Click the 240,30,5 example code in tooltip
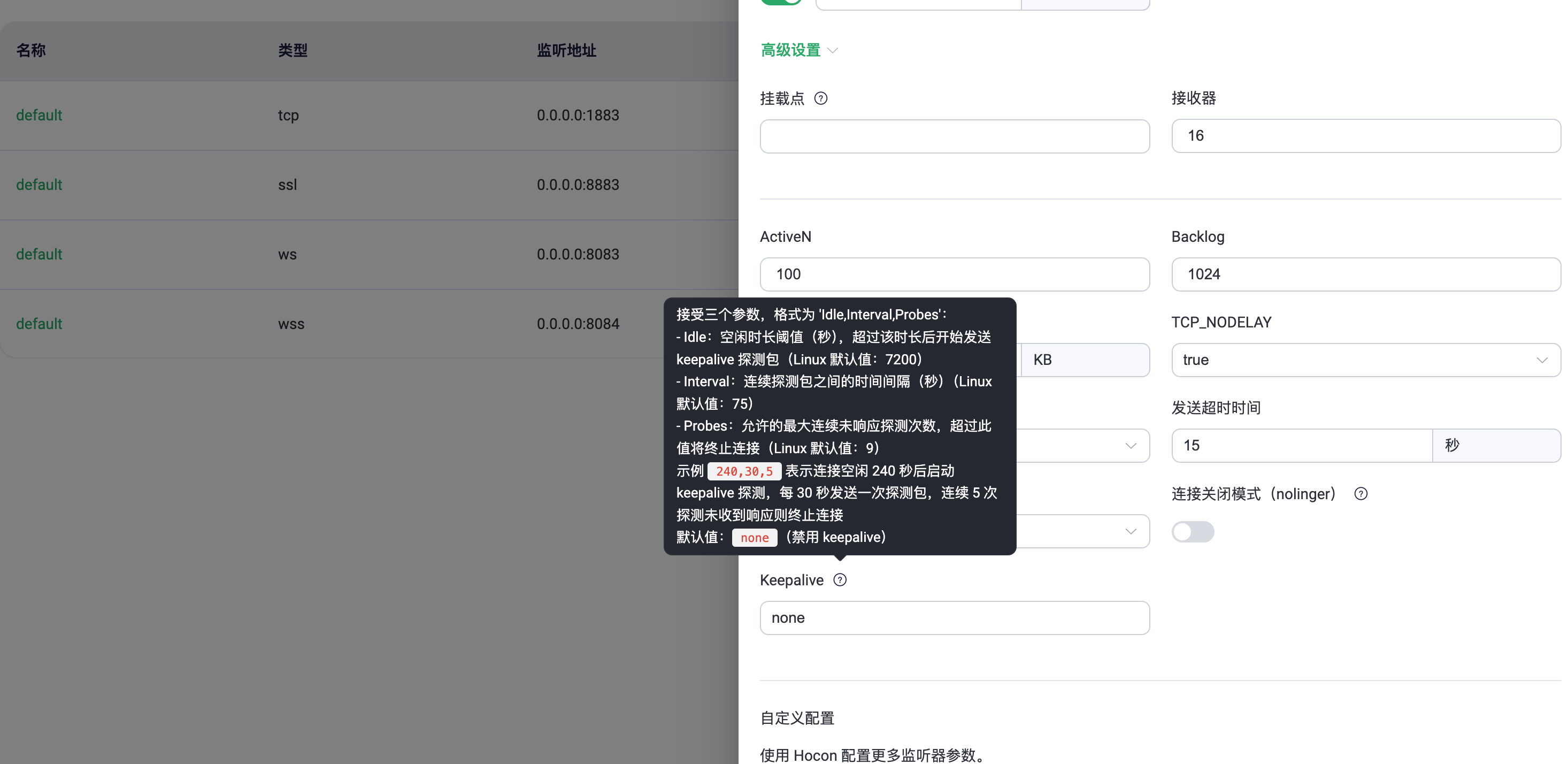The image size is (1568, 764). 744,471
